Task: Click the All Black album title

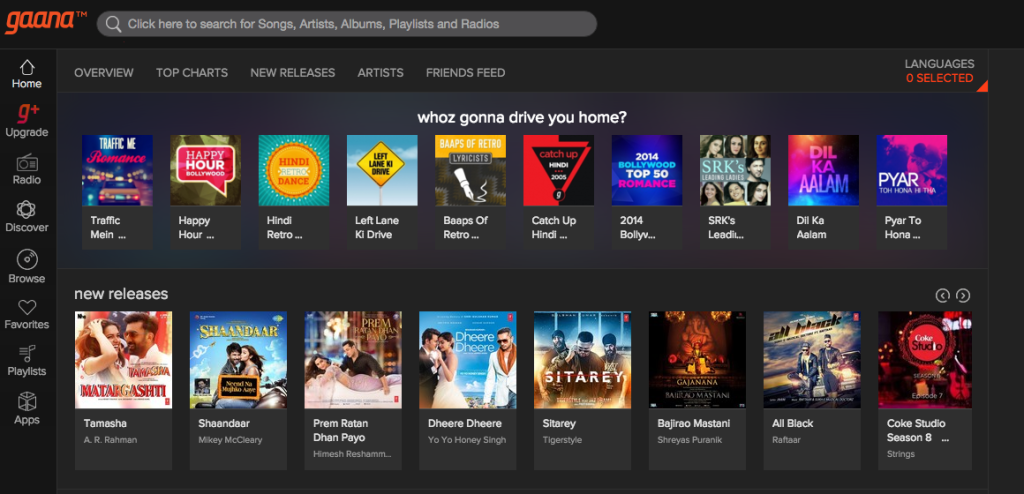Action: pyautogui.click(x=793, y=423)
